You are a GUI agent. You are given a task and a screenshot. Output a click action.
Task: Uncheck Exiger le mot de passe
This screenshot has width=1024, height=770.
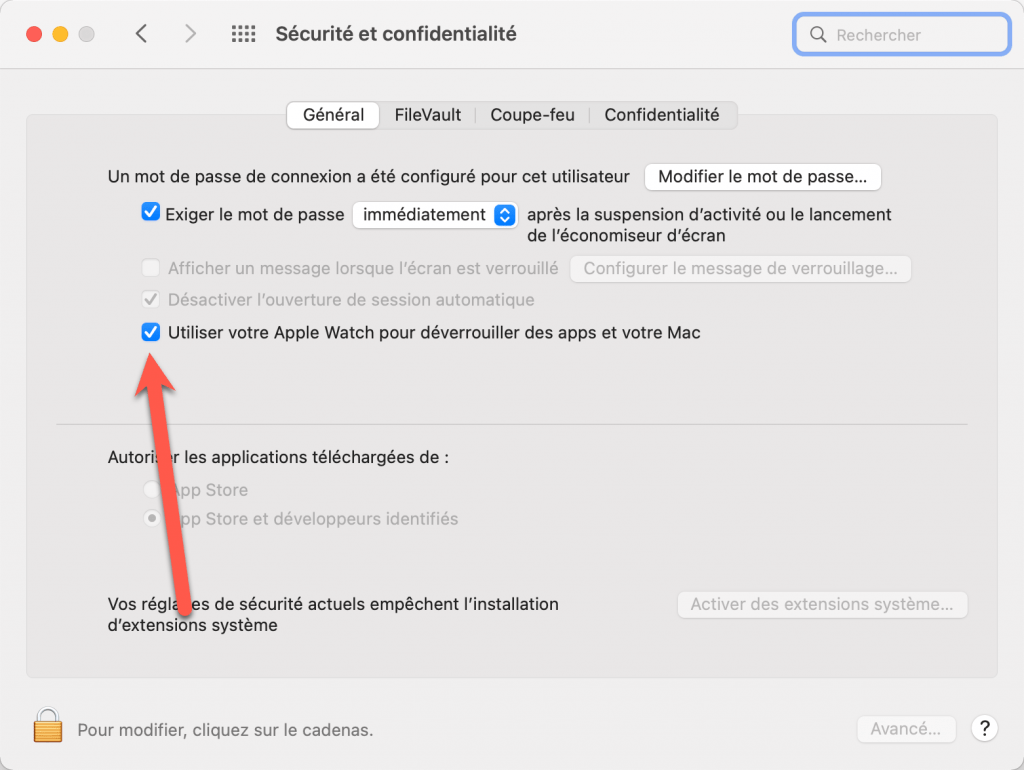click(151, 212)
